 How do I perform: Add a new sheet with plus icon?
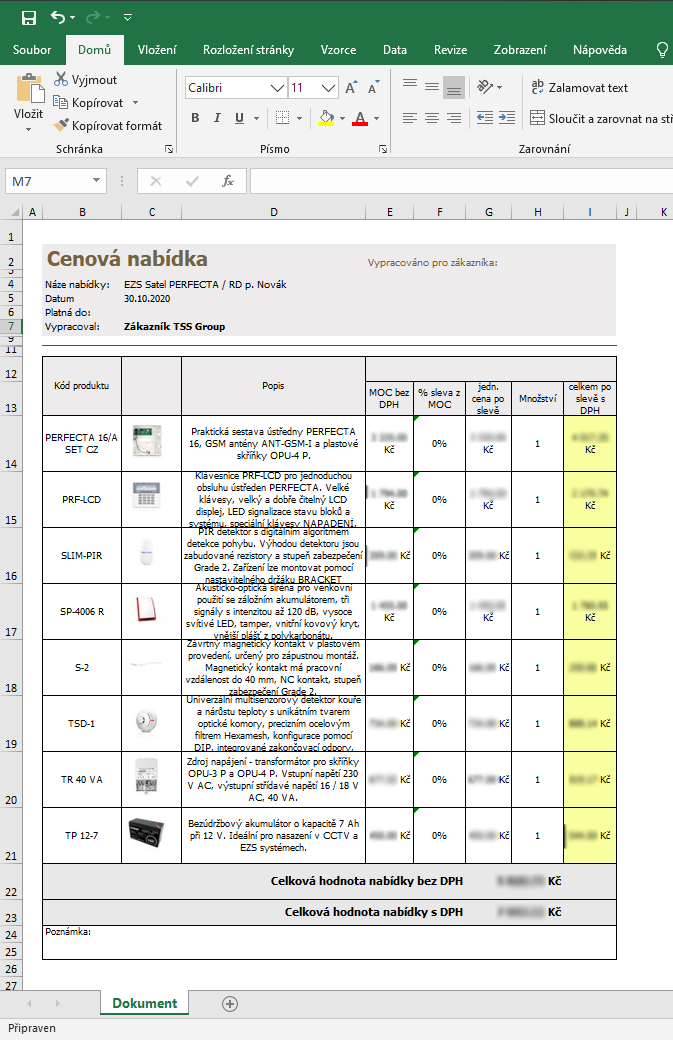(x=230, y=1003)
